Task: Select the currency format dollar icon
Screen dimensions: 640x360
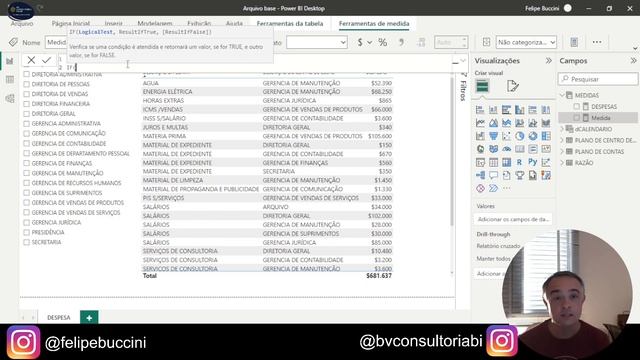Action: click(360, 42)
